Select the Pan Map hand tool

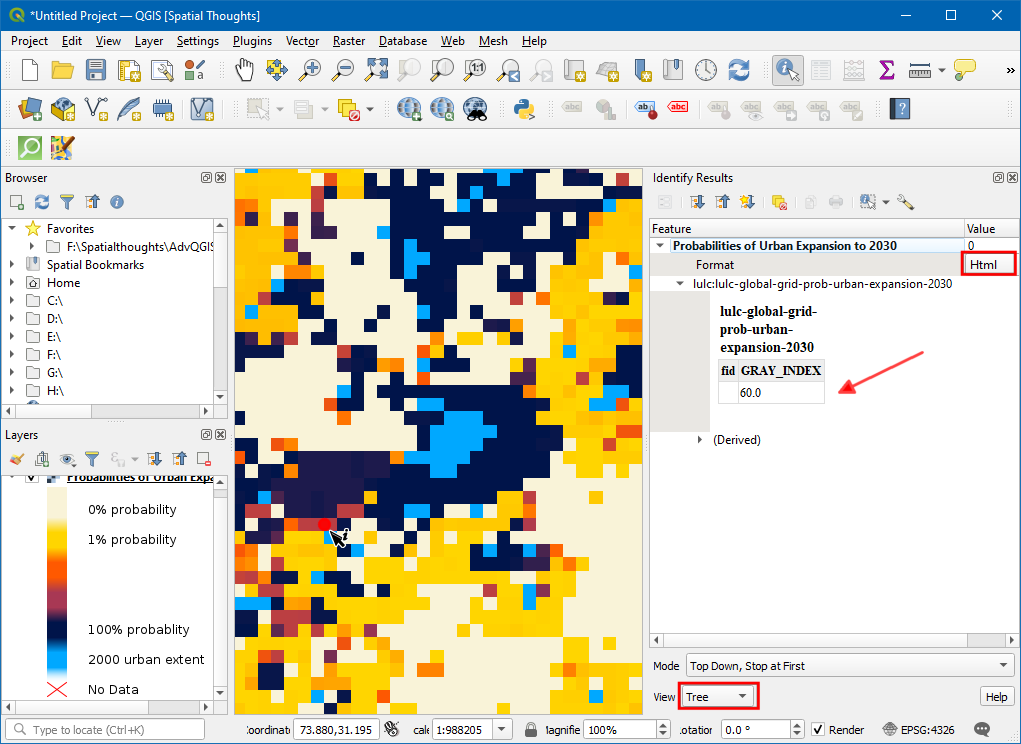[x=245, y=70]
